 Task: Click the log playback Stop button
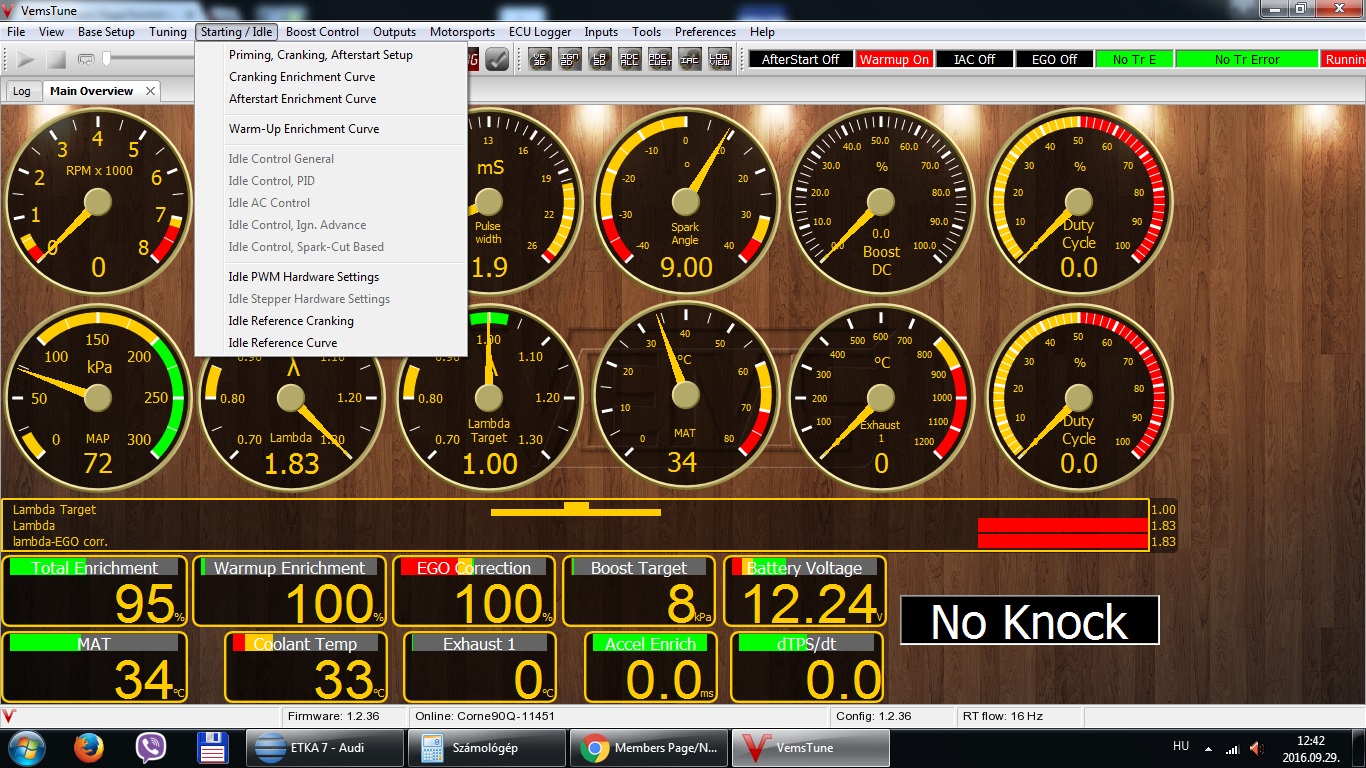(x=56, y=60)
